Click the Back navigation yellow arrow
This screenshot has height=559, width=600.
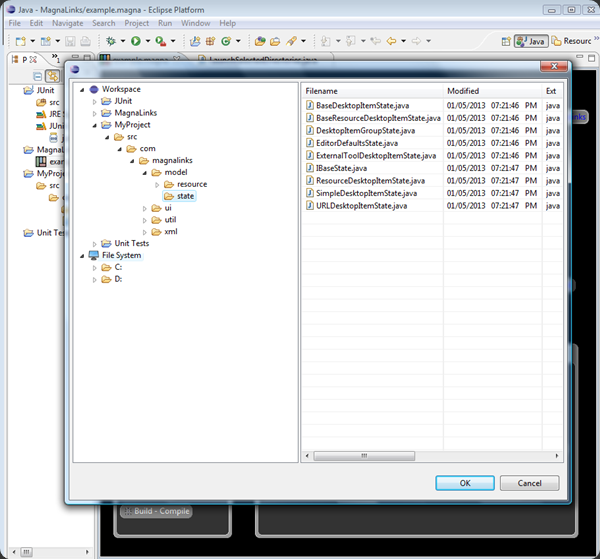(391, 41)
